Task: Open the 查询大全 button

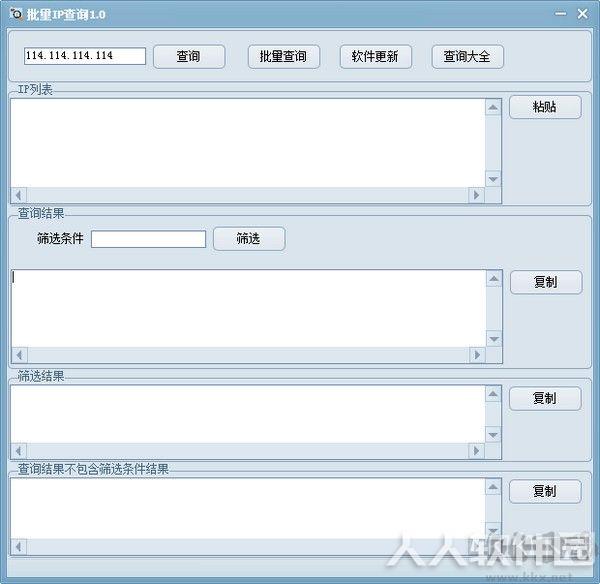Action: point(467,57)
